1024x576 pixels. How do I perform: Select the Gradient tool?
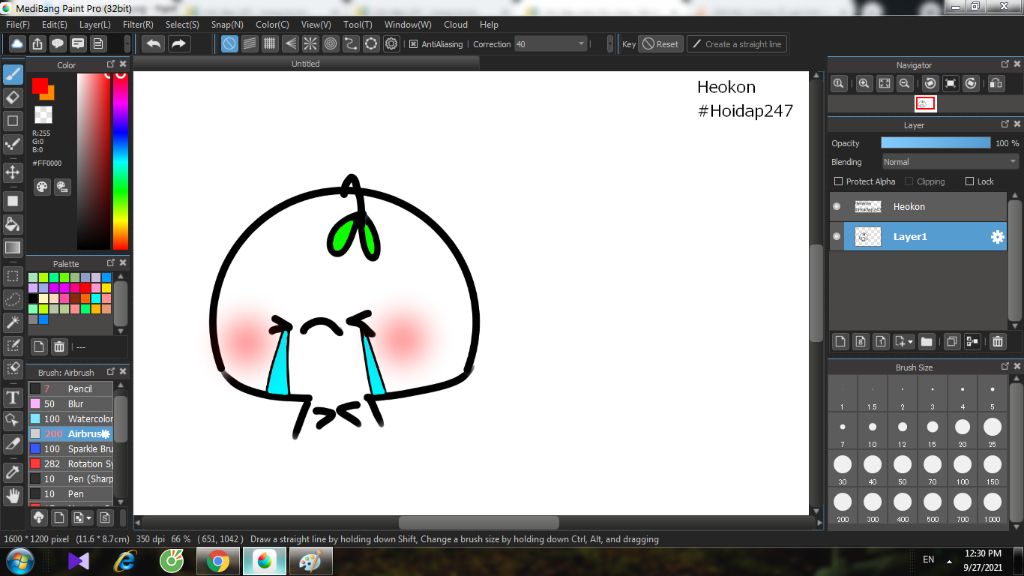tap(13, 248)
